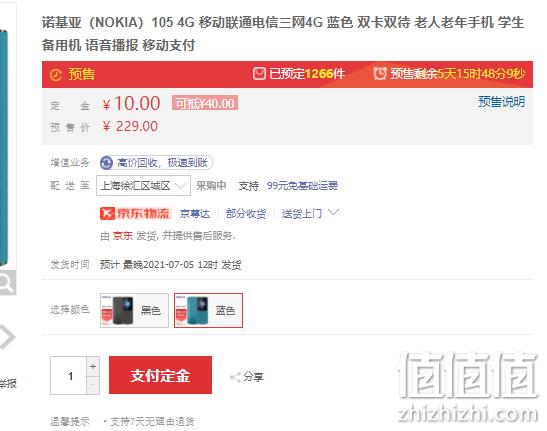Increase quantity with the plus stepper
547x431 pixels.
point(93,366)
